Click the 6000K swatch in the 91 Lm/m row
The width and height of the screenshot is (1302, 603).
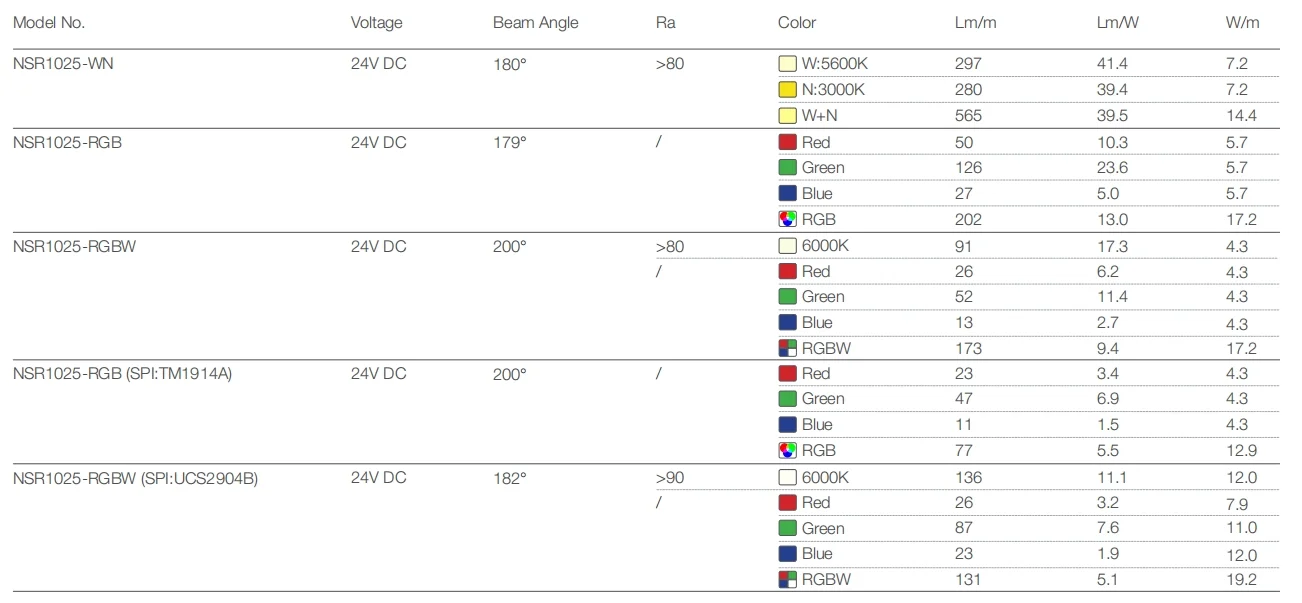click(x=787, y=246)
